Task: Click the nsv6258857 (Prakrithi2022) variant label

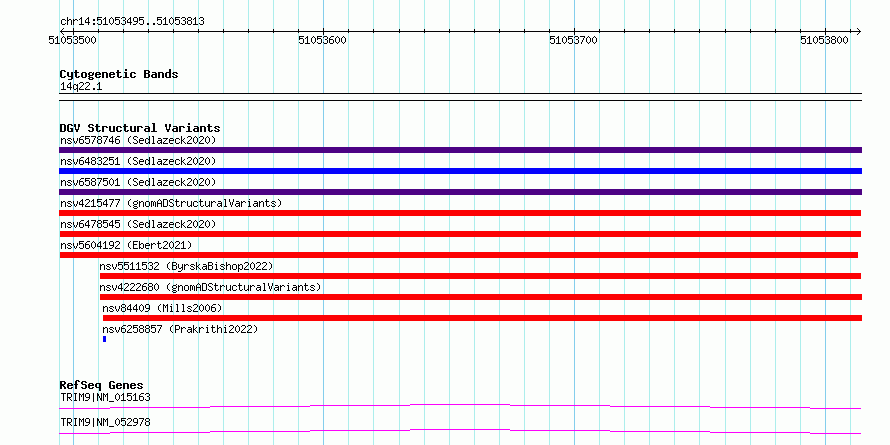Action: tap(180, 329)
